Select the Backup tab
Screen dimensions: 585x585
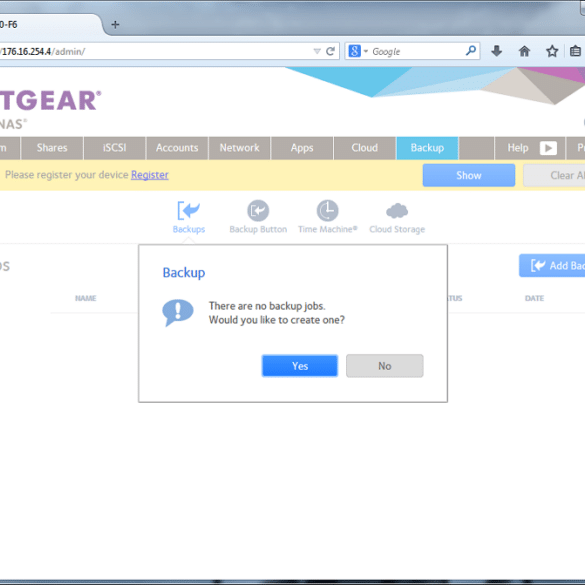point(427,148)
